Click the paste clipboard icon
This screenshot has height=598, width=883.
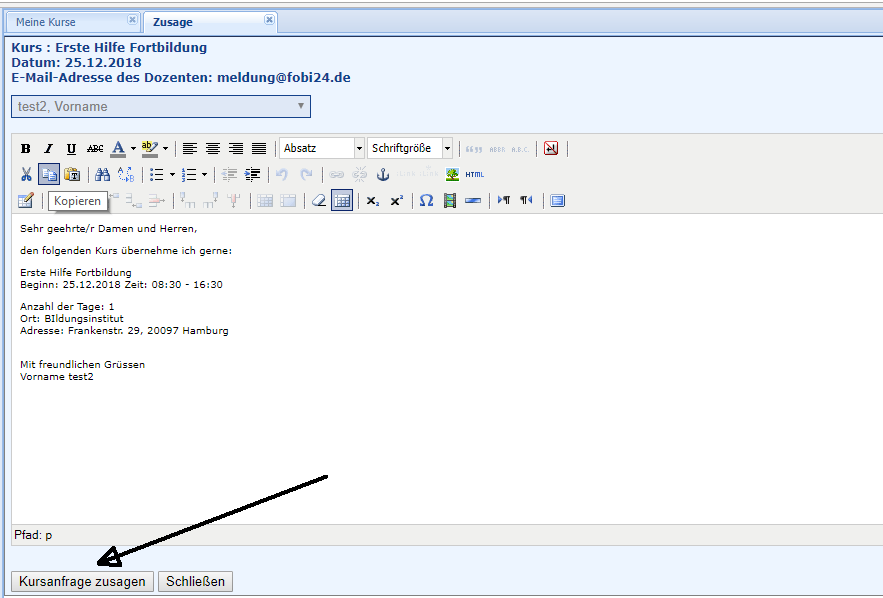[72, 174]
